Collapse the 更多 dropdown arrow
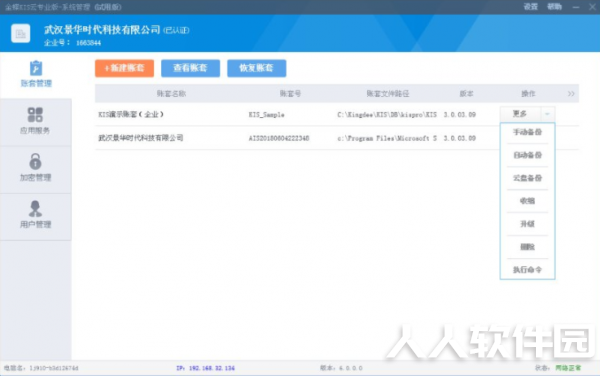This screenshot has height=376, width=600. (x=547, y=114)
